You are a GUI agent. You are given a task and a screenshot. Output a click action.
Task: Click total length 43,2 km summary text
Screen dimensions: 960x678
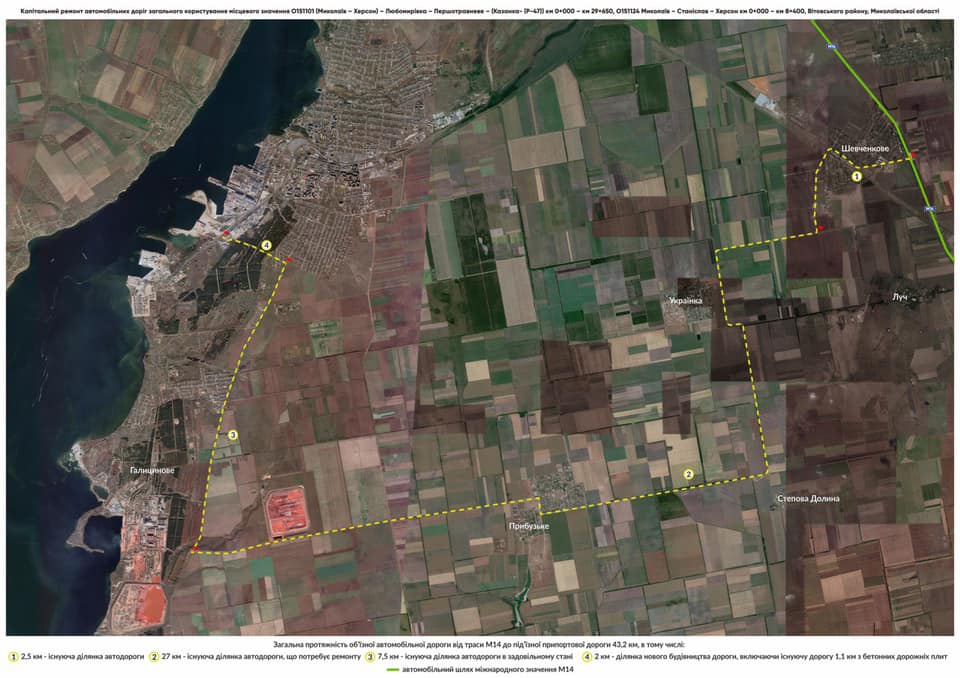[x=479, y=644]
